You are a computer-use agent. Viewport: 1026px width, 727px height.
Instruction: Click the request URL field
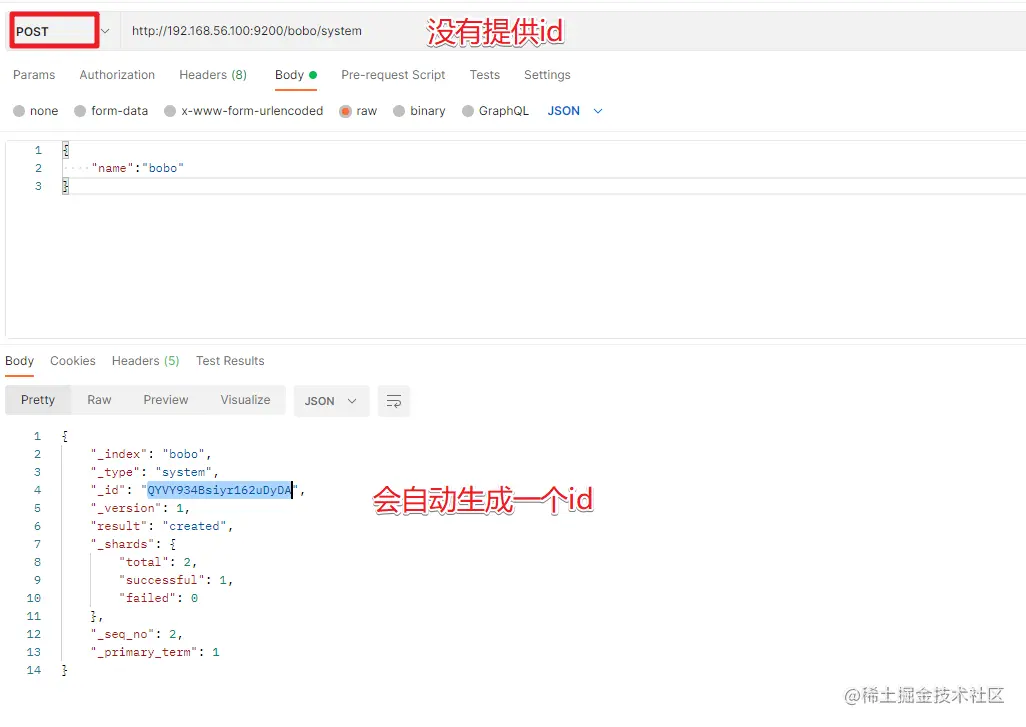[x=246, y=31]
